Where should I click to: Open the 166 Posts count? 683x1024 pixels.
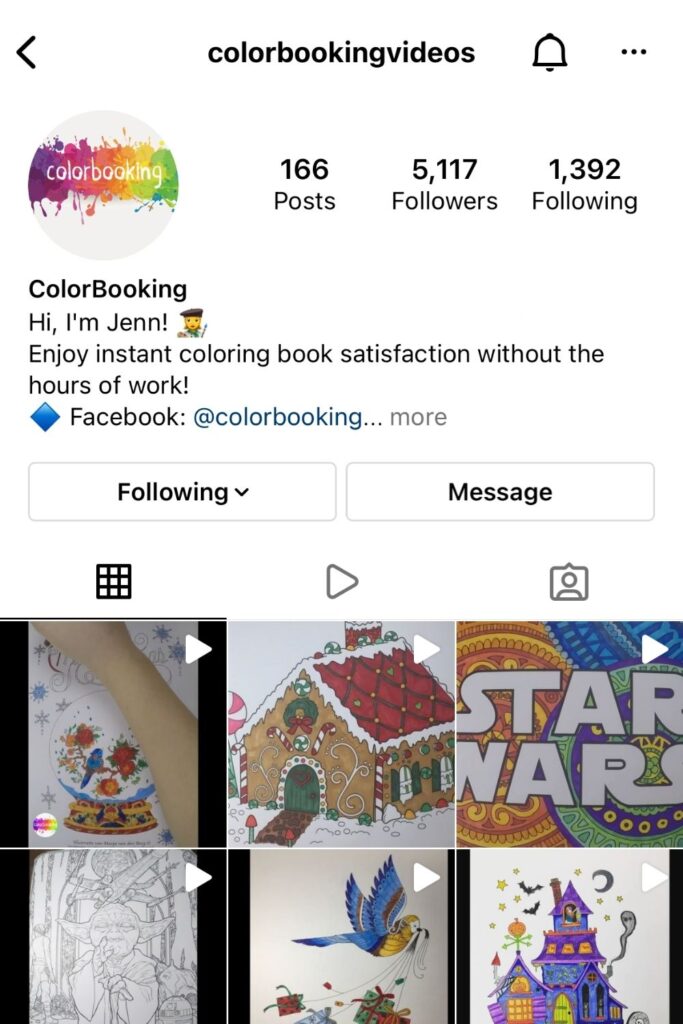[x=304, y=184]
